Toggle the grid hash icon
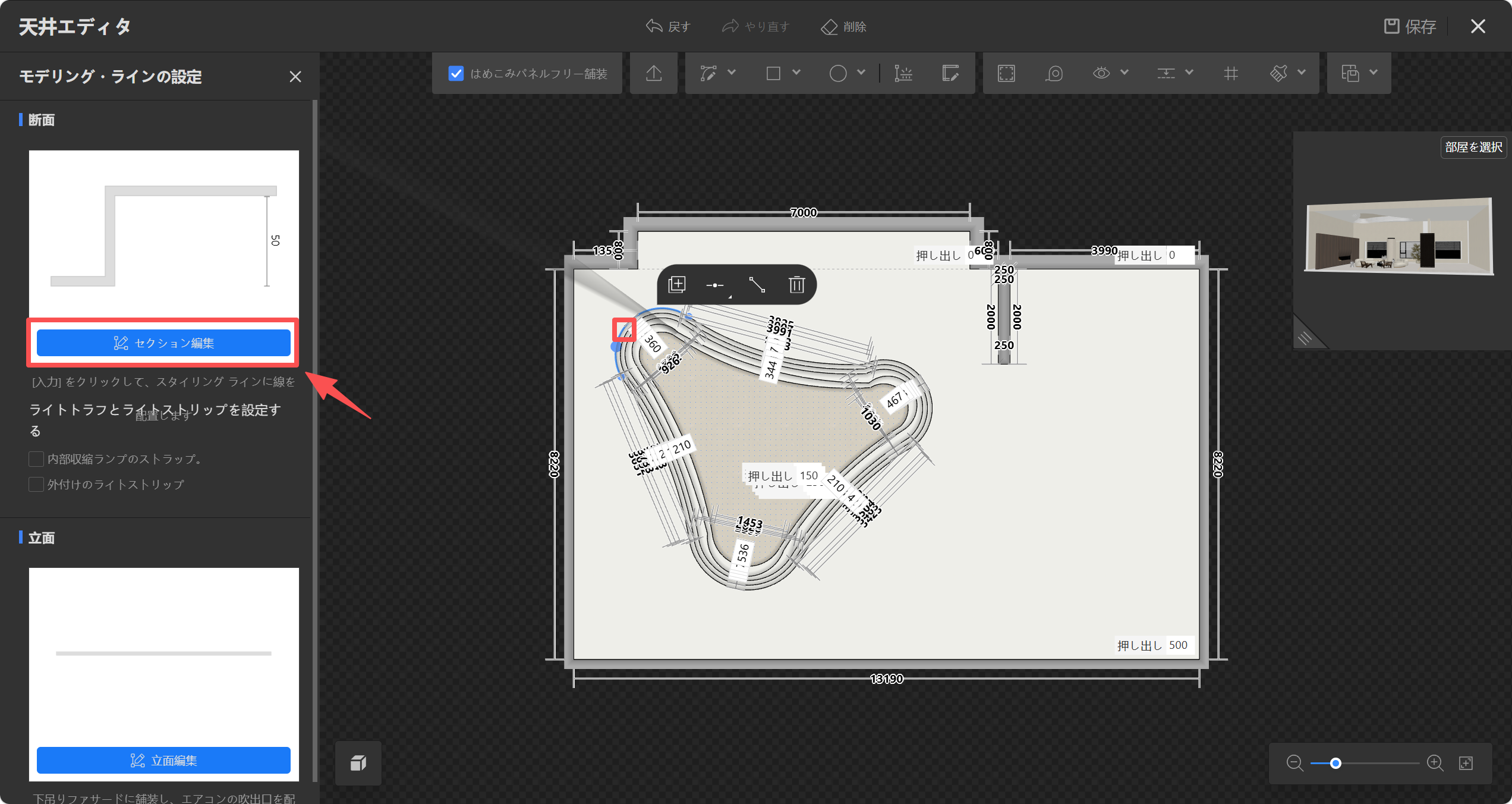The width and height of the screenshot is (1512, 804). [x=1231, y=73]
